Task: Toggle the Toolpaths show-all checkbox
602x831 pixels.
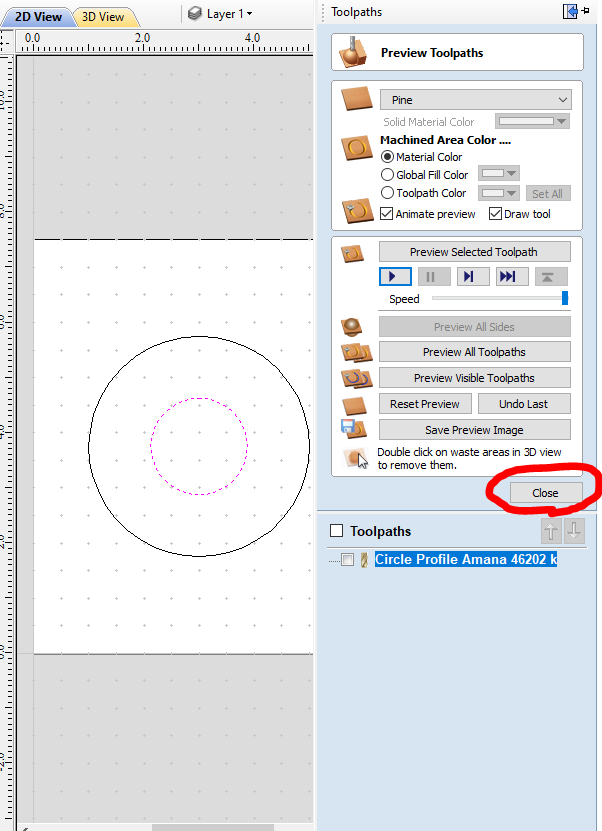Action: [337, 531]
